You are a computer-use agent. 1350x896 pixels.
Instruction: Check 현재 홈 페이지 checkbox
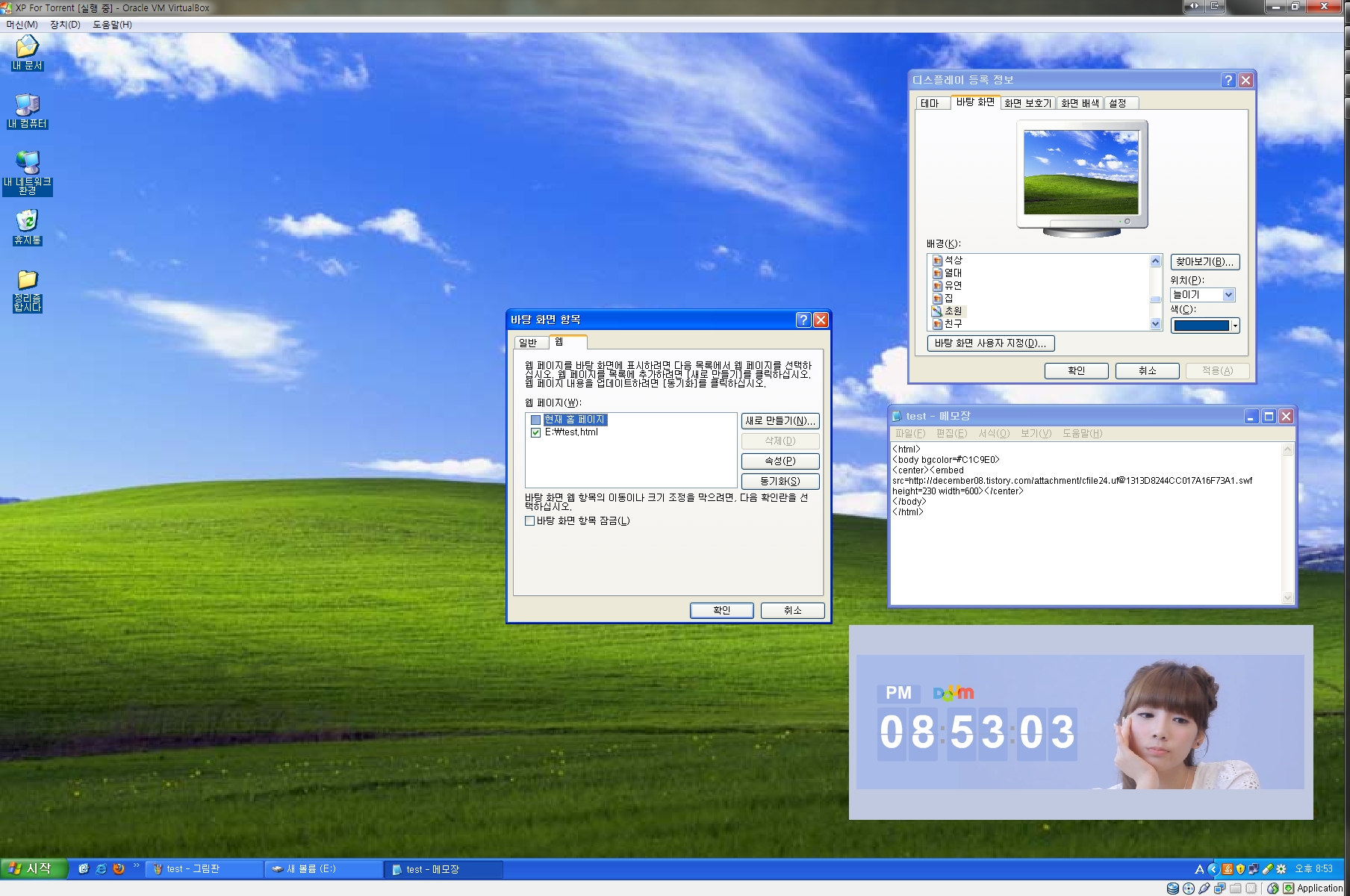pos(535,420)
